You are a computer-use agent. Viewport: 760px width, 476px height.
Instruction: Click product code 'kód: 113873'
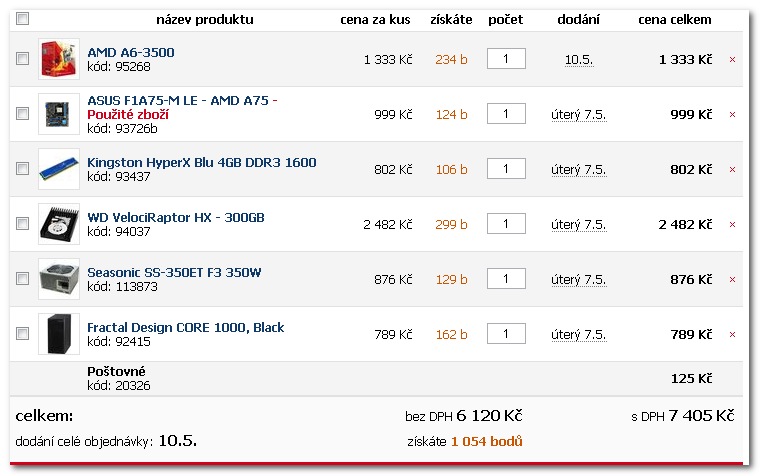[122, 286]
